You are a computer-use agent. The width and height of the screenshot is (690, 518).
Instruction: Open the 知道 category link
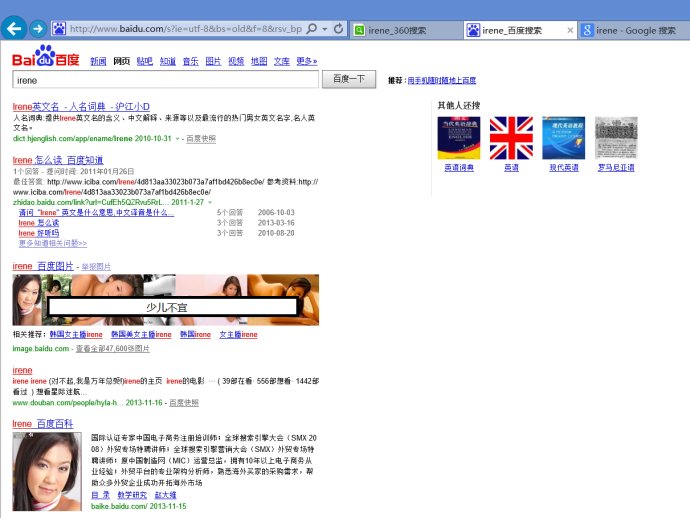pos(167,61)
